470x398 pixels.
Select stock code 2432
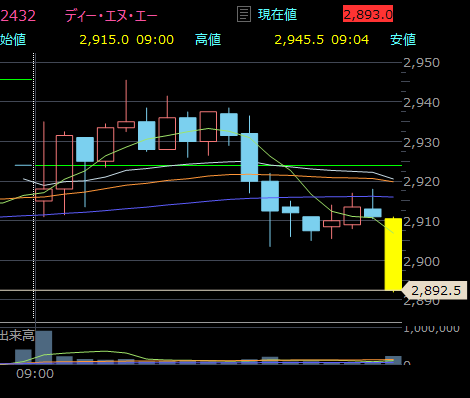pyautogui.click(x=18, y=16)
